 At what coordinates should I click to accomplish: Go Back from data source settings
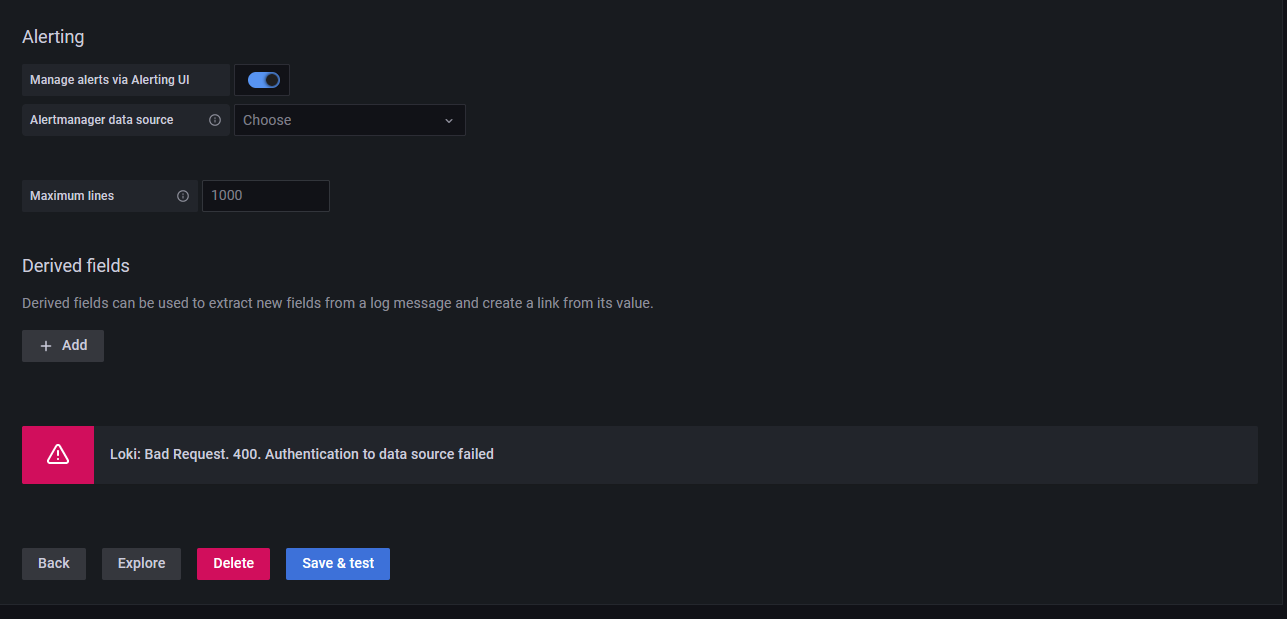pos(54,564)
